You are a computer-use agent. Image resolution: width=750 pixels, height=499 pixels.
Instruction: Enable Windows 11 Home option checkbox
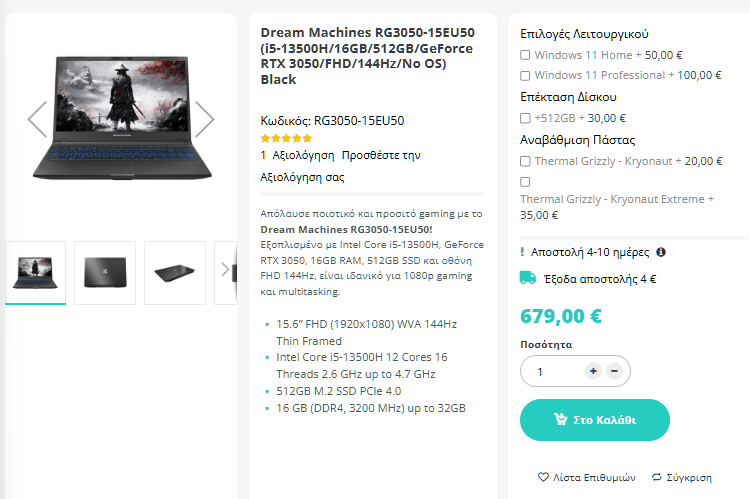525,55
